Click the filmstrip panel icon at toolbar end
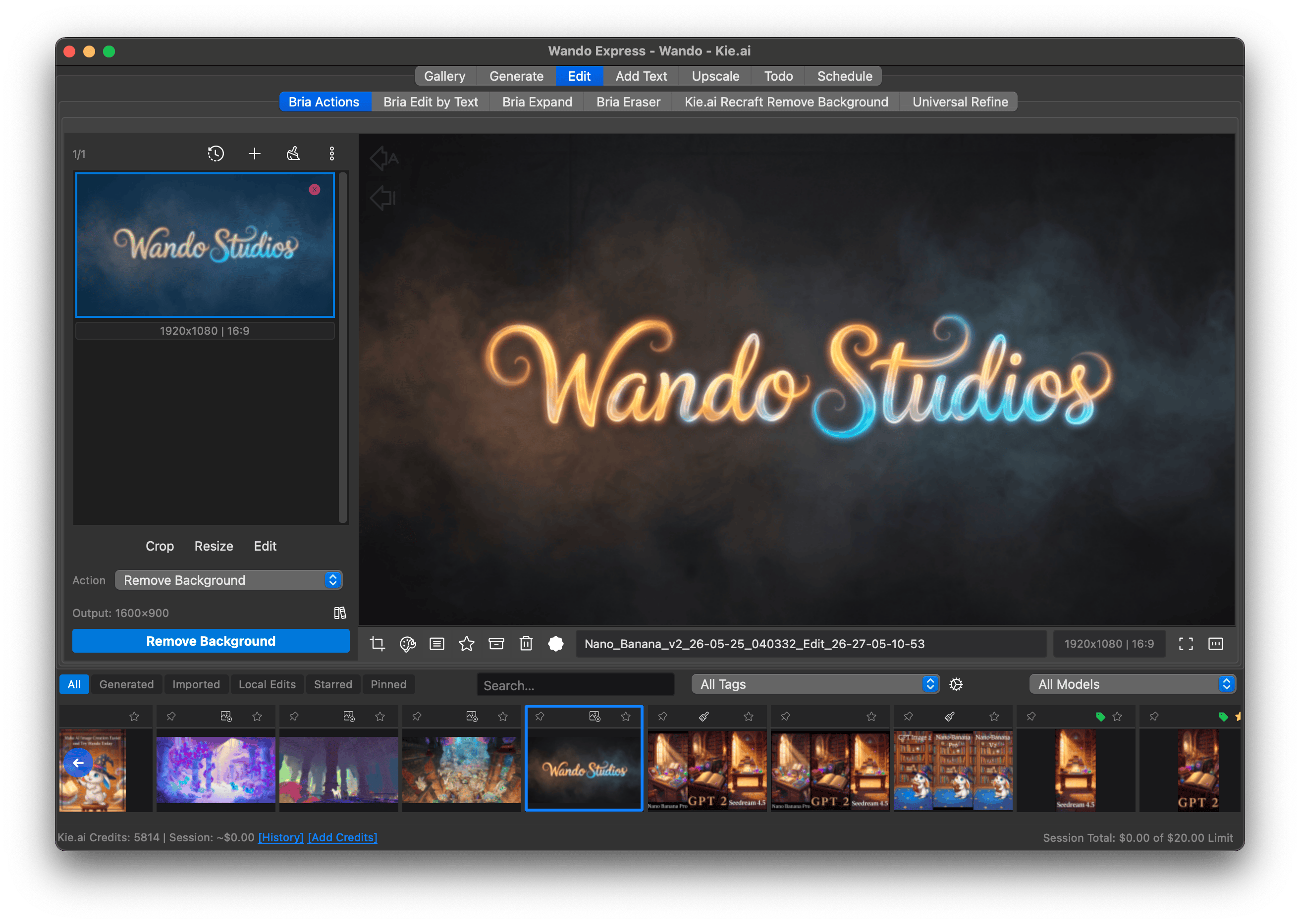1300x924 pixels. [1215, 644]
